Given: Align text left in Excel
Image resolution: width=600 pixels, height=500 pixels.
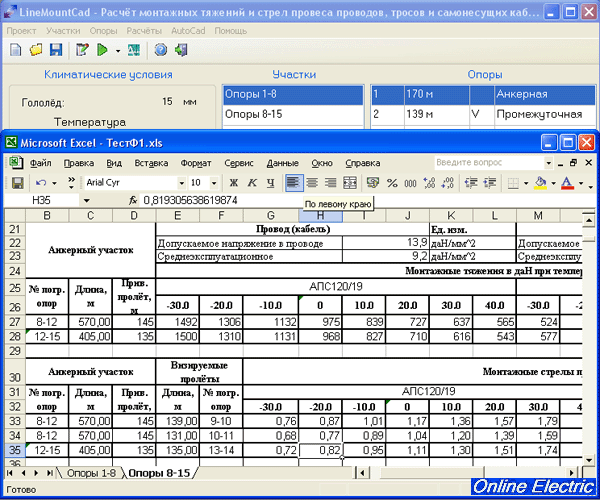Looking at the screenshot, I should click(x=293, y=183).
